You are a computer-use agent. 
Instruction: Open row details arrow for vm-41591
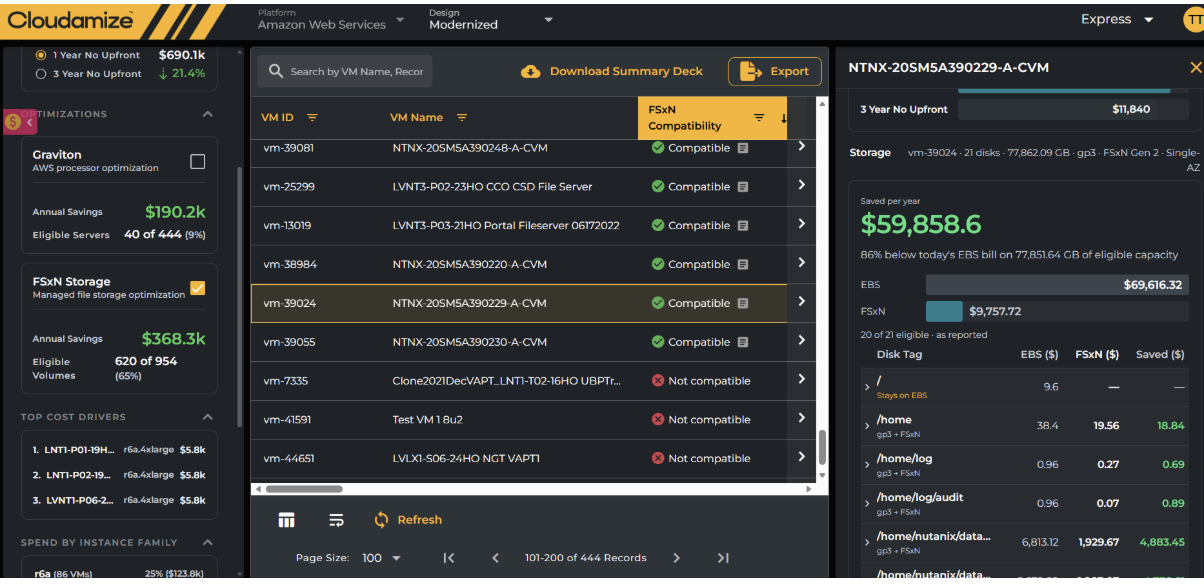click(801, 418)
